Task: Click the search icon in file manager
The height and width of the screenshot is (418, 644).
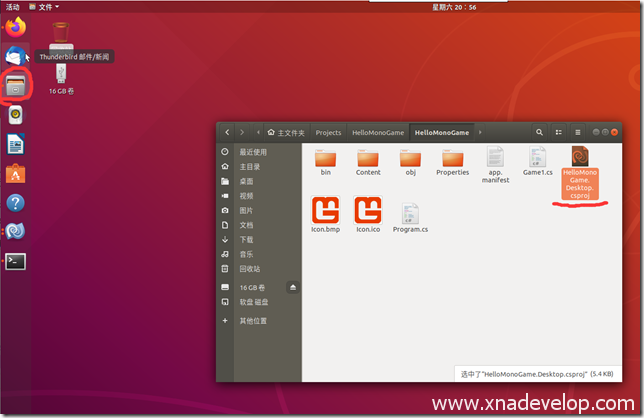Action: [x=540, y=132]
